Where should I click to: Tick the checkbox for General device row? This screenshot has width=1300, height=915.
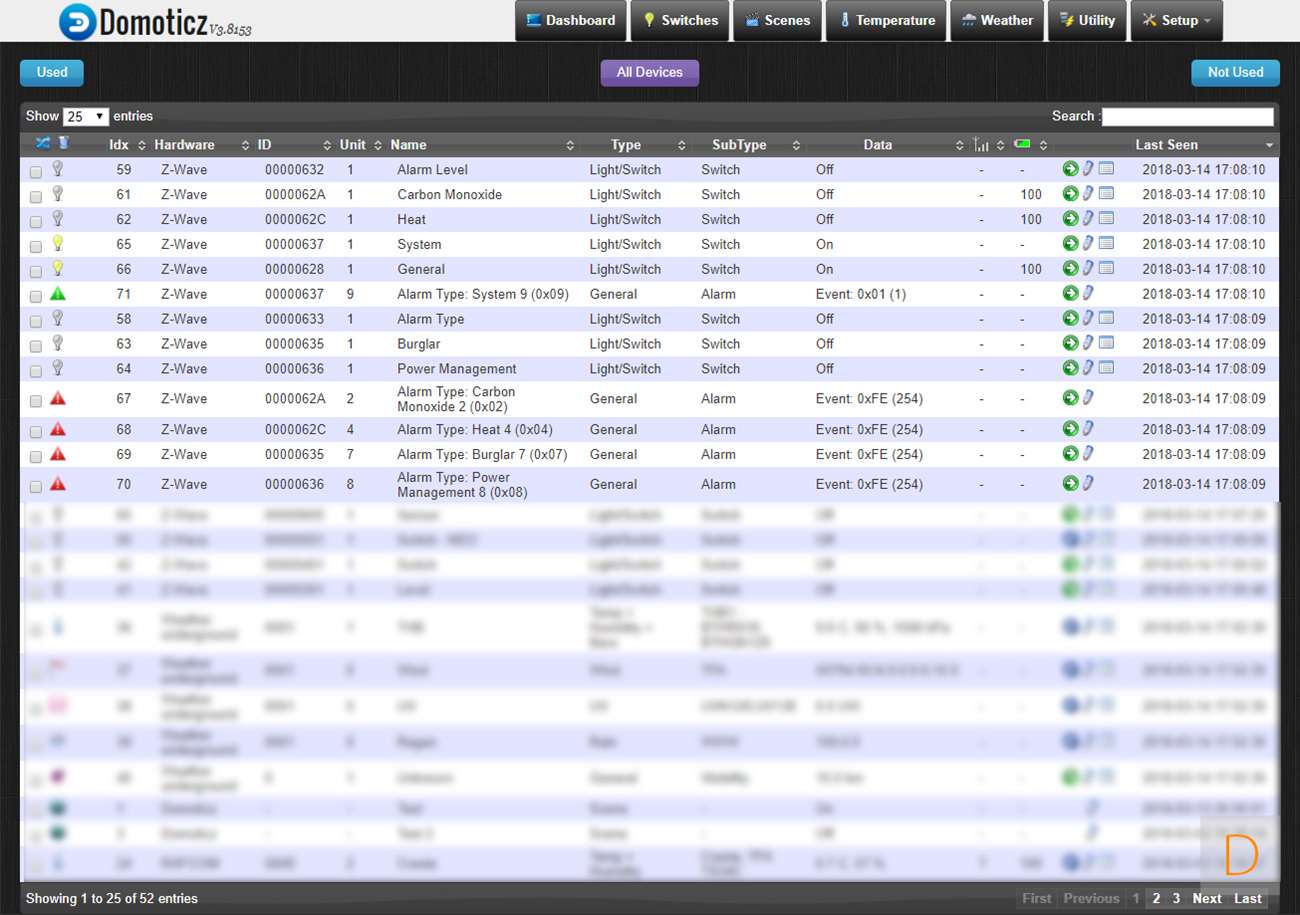pyautogui.click(x=36, y=271)
